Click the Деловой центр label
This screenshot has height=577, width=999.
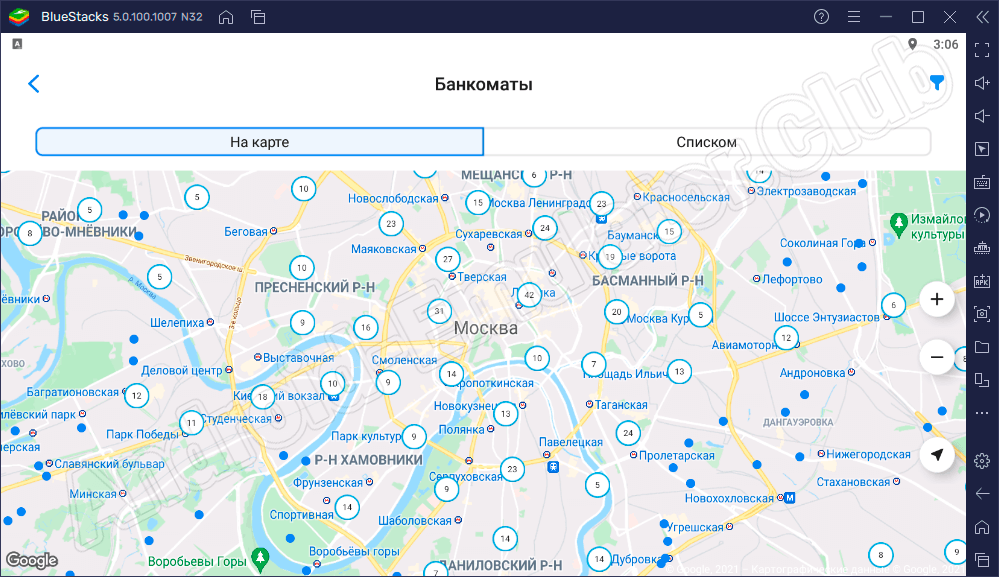click(182, 371)
